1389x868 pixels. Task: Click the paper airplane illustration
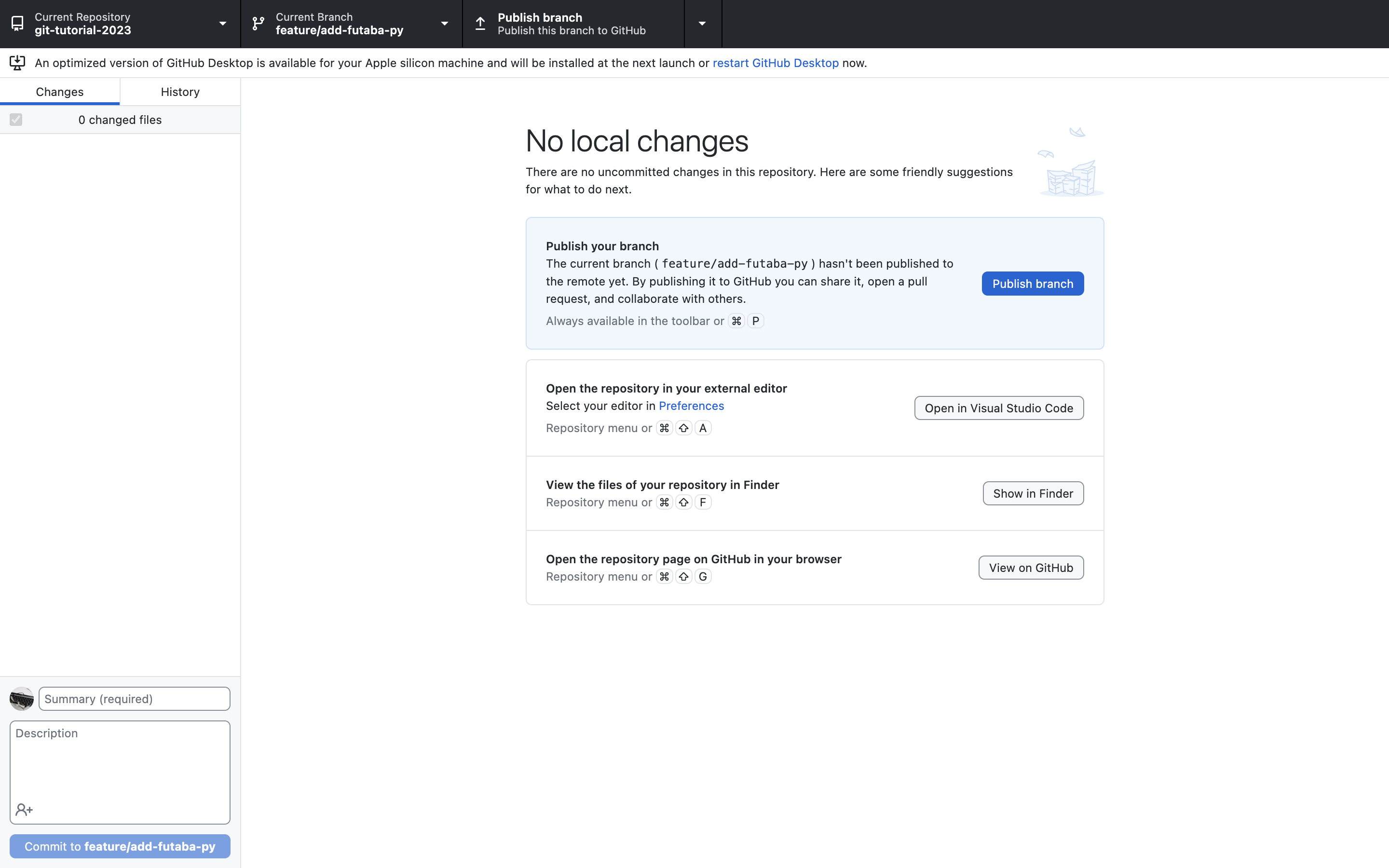click(x=1077, y=133)
